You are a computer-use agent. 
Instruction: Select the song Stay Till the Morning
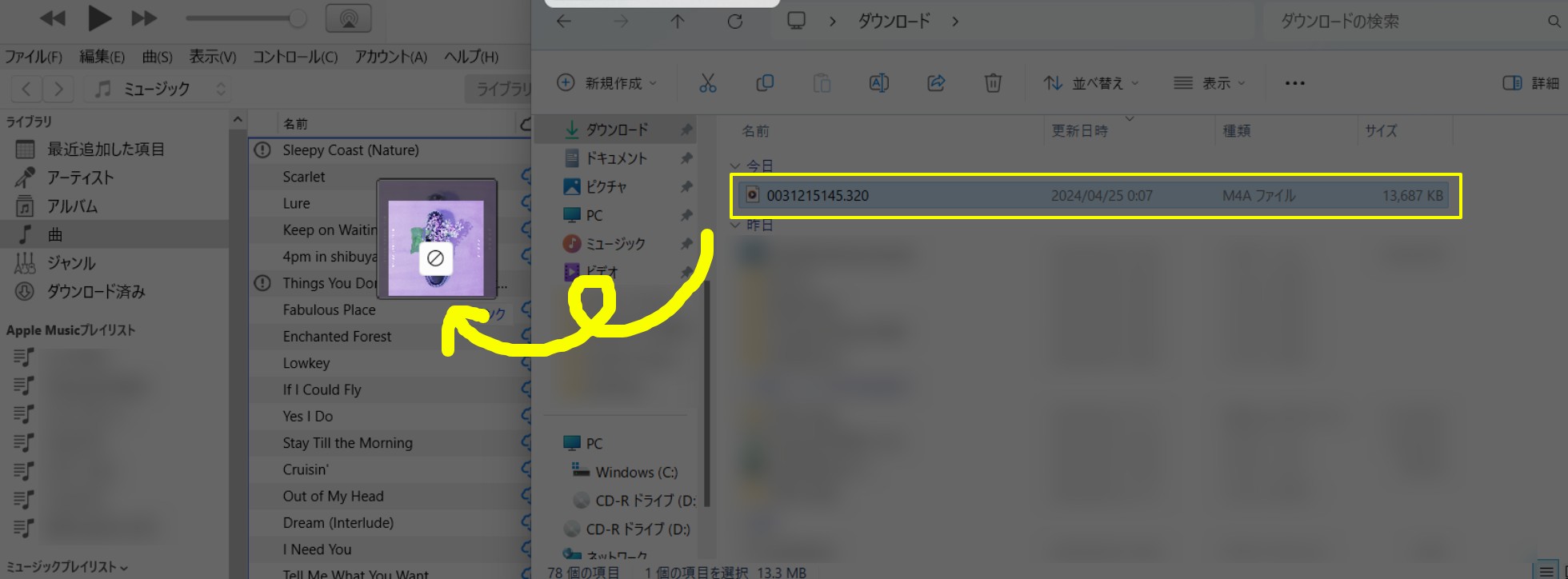coord(347,443)
